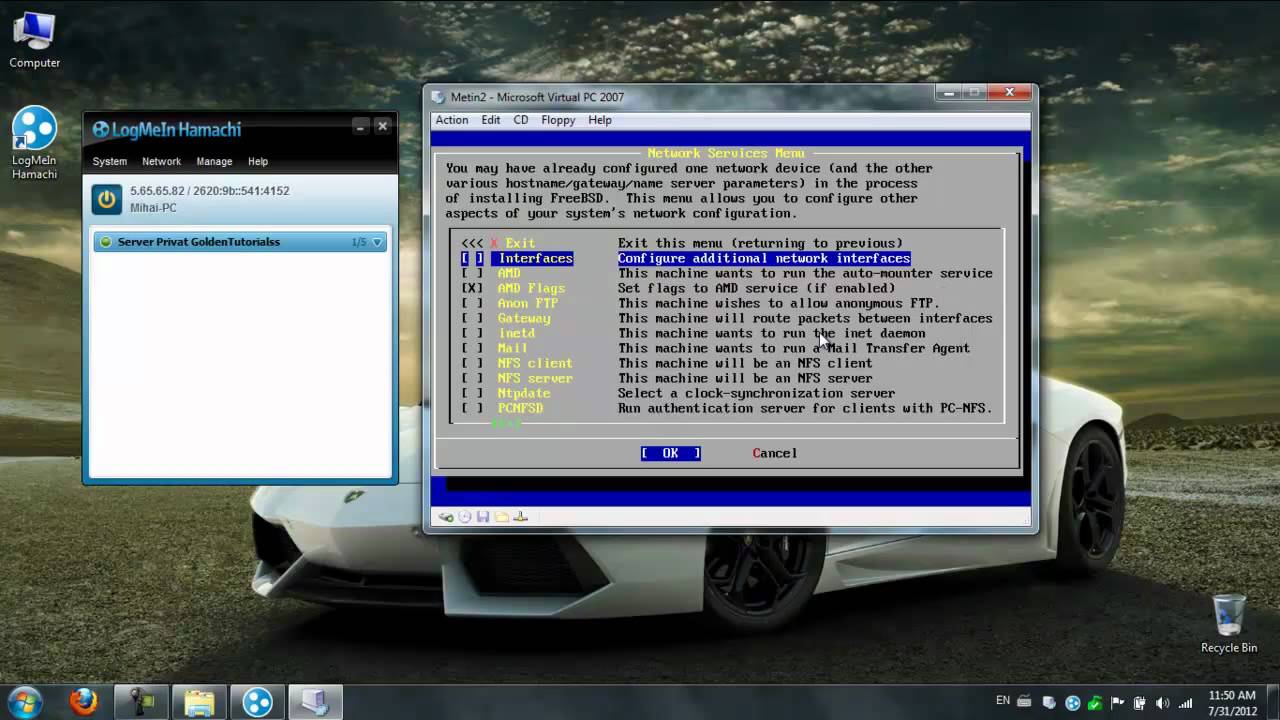
Task: Open the Hamachi Help menu
Action: [258, 161]
